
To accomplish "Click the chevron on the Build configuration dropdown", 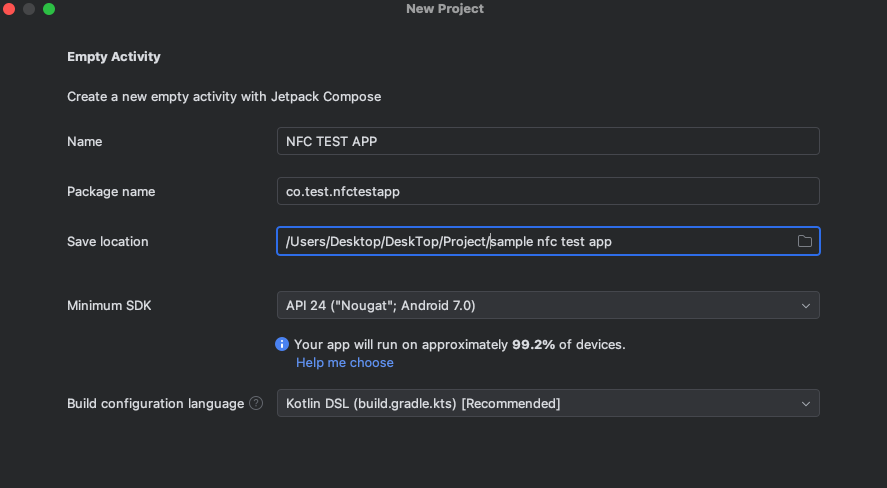I will [x=805, y=403].
